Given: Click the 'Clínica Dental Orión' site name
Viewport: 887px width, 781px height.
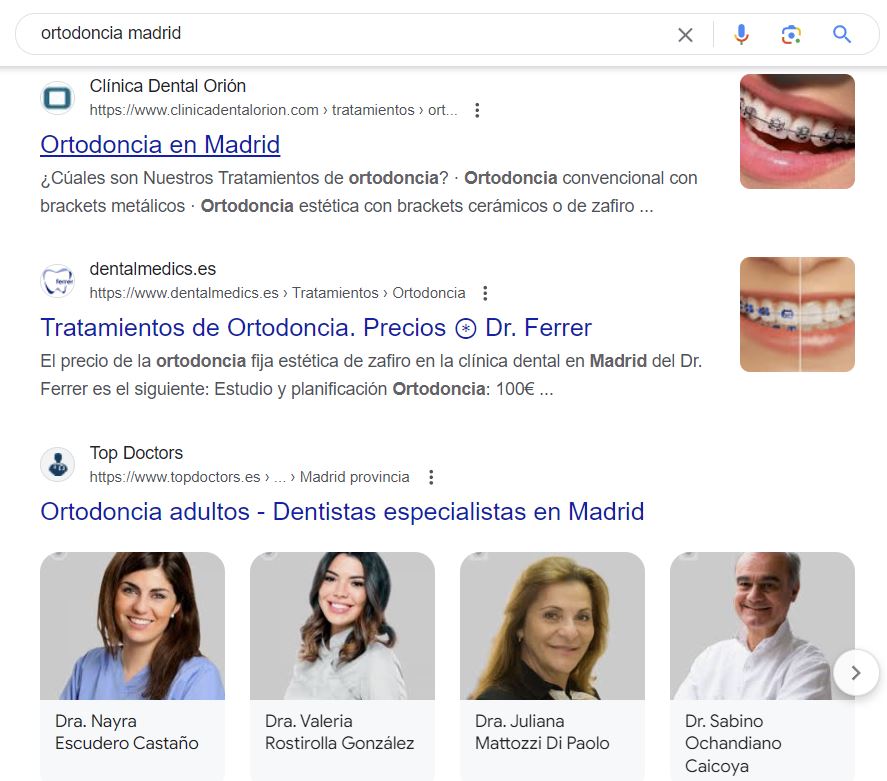Looking at the screenshot, I should pyautogui.click(x=167, y=86).
